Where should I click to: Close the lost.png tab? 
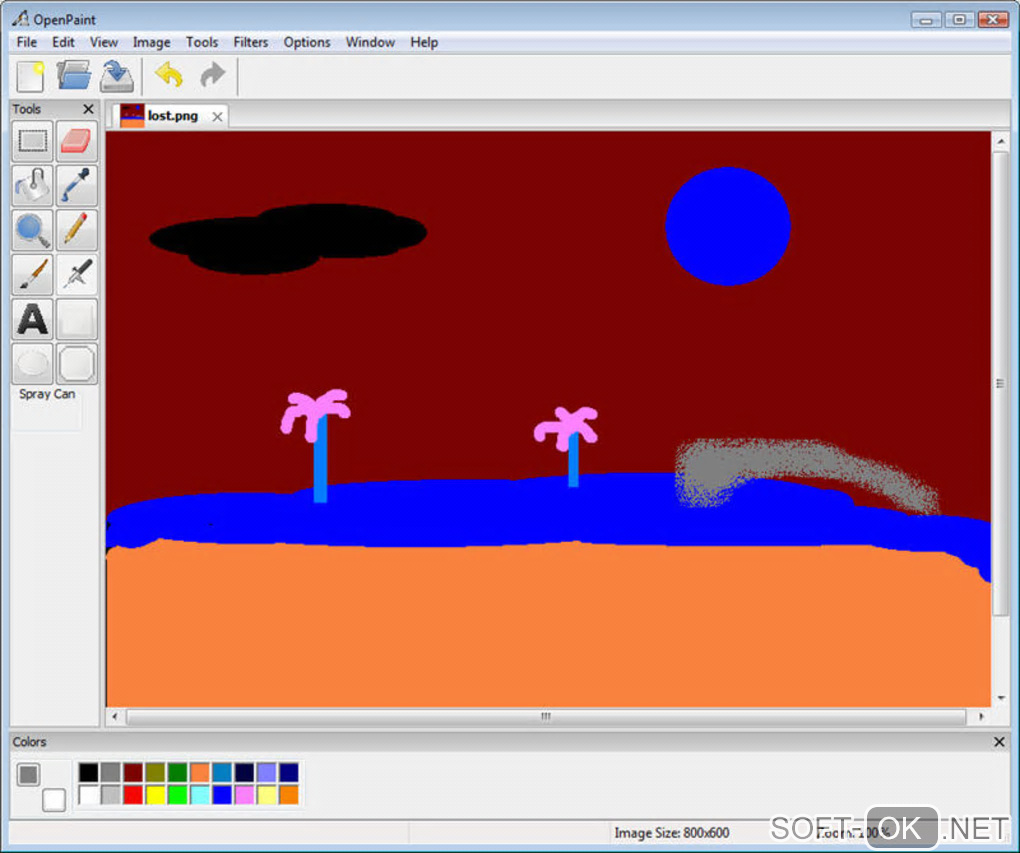tap(217, 116)
